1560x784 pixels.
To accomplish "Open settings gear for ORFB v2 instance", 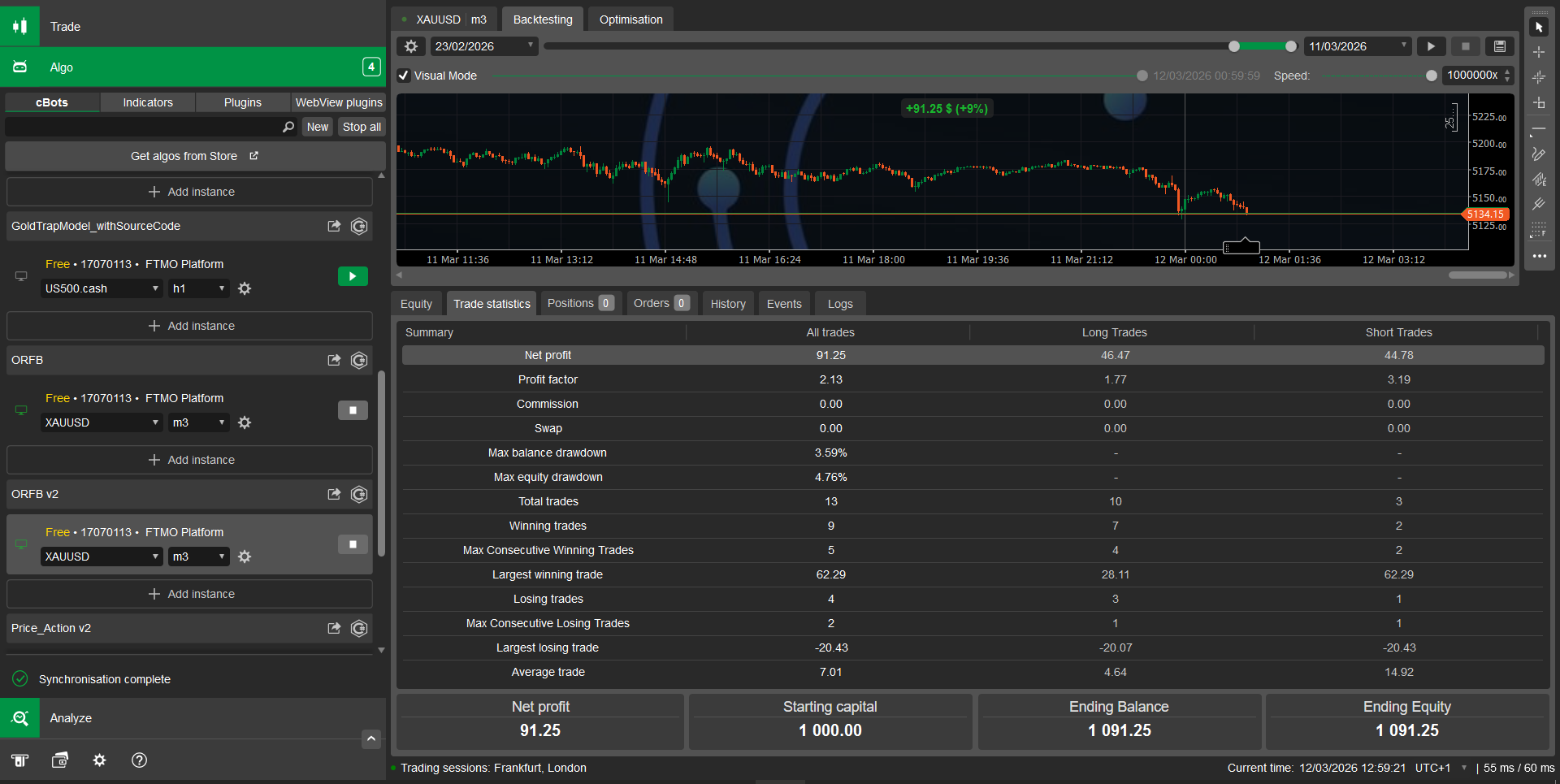I will 245,557.
